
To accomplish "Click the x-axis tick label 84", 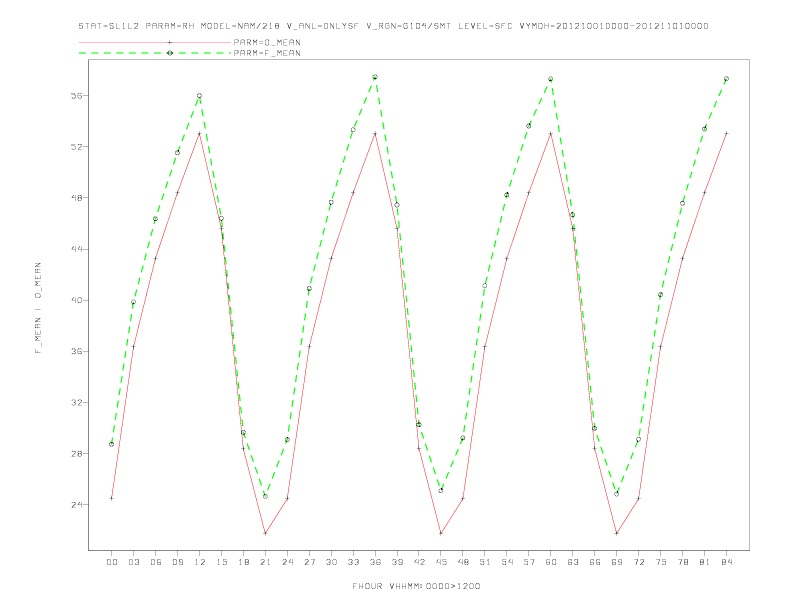I will pyautogui.click(x=726, y=562).
